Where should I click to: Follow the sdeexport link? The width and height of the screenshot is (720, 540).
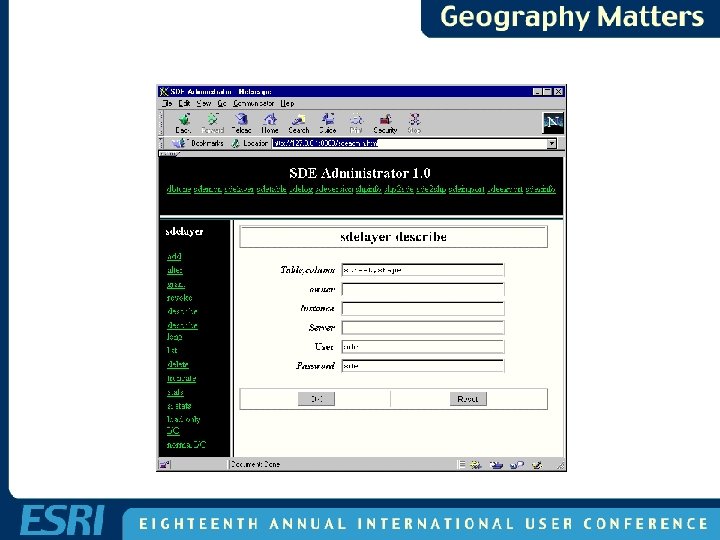pyautogui.click(x=505, y=189)
